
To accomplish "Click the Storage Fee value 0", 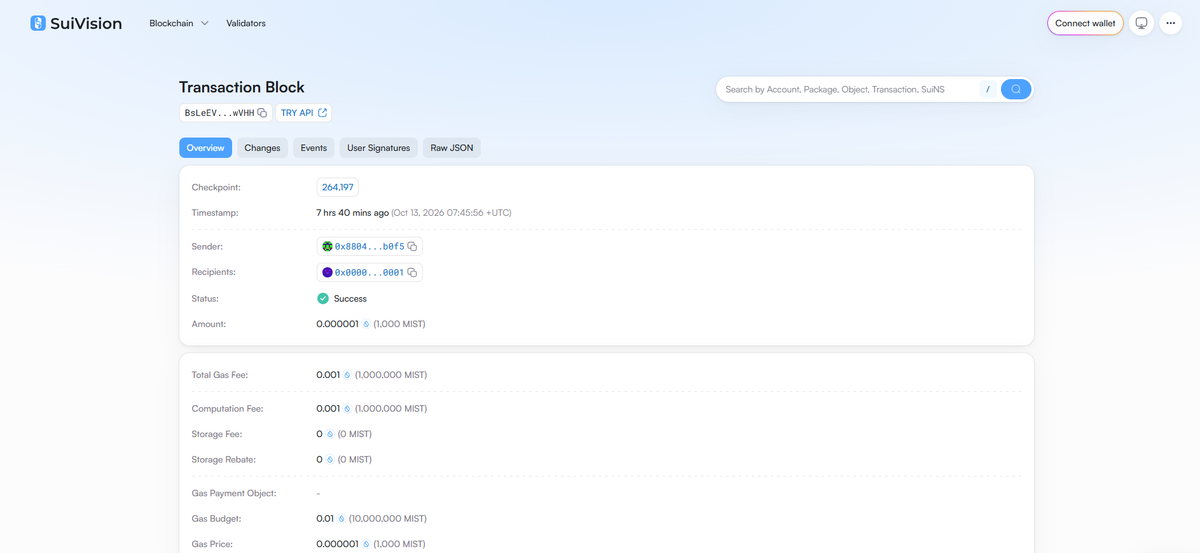I will coord(320,434).
